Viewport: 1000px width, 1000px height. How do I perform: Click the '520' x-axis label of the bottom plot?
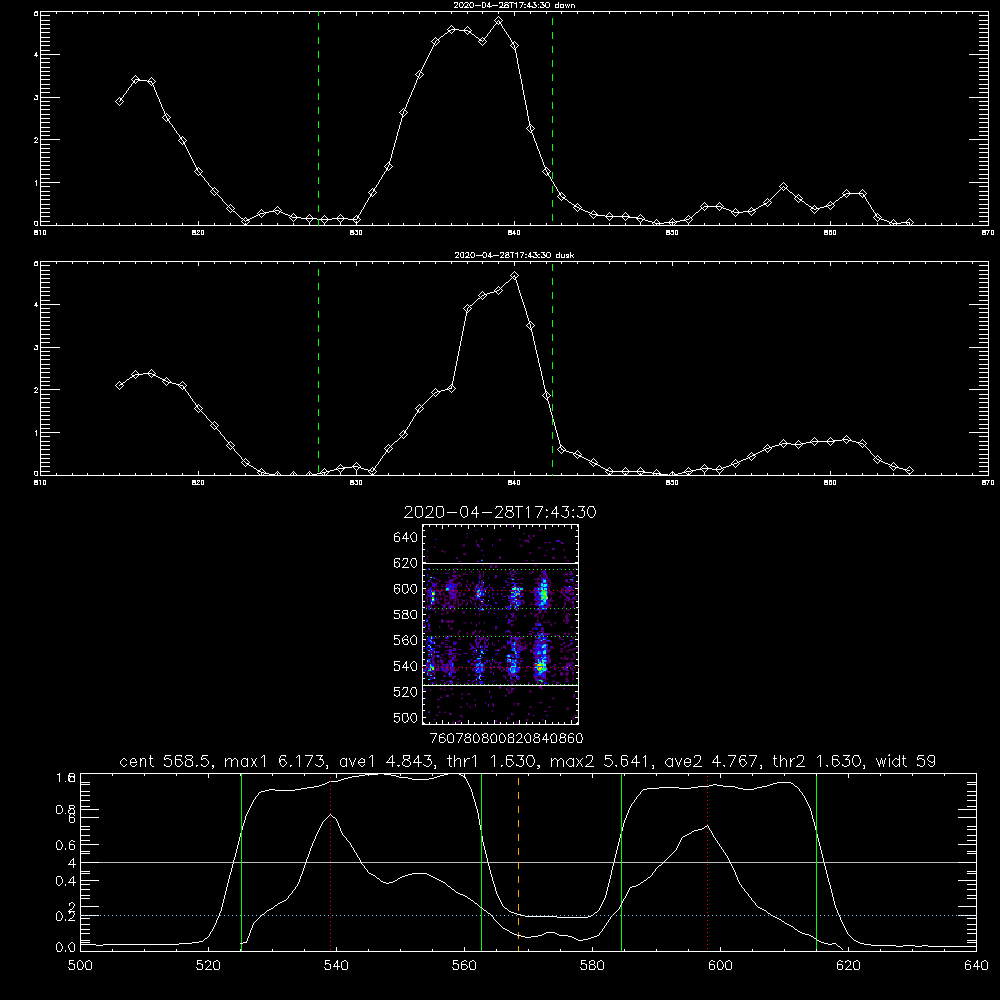click(x=208, y=966)
